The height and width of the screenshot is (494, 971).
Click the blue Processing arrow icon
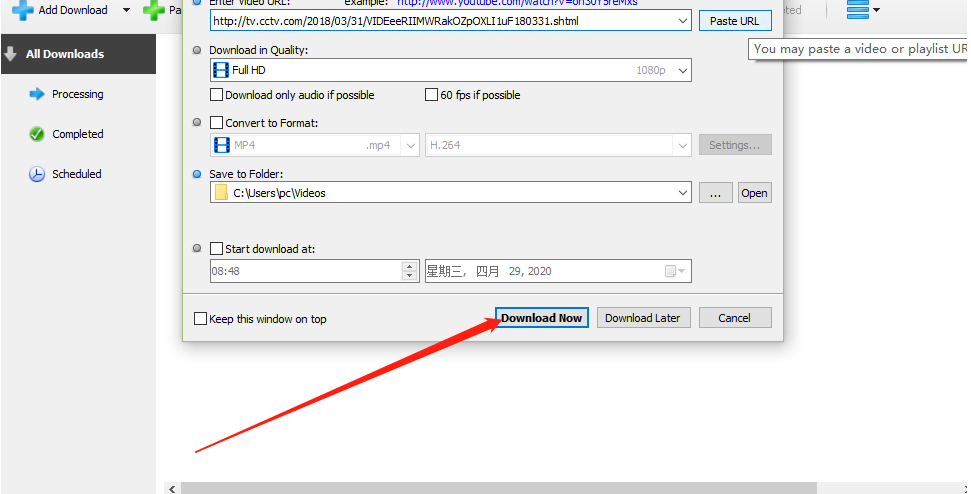(x=37, y=94)
